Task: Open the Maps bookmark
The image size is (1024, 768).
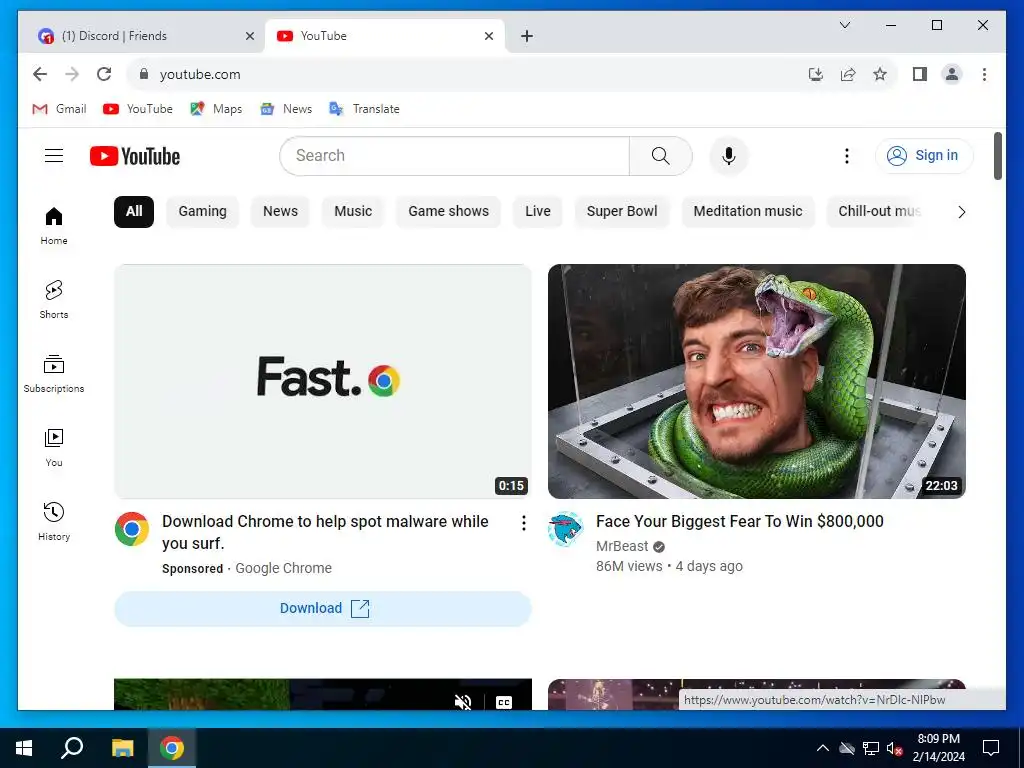Action: (x=216, y=109)
